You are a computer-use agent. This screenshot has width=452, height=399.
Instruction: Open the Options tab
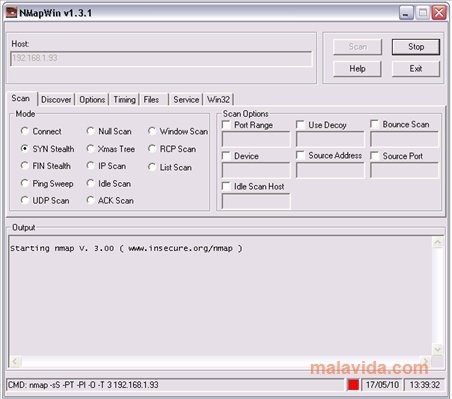click(x=92, y=100)
